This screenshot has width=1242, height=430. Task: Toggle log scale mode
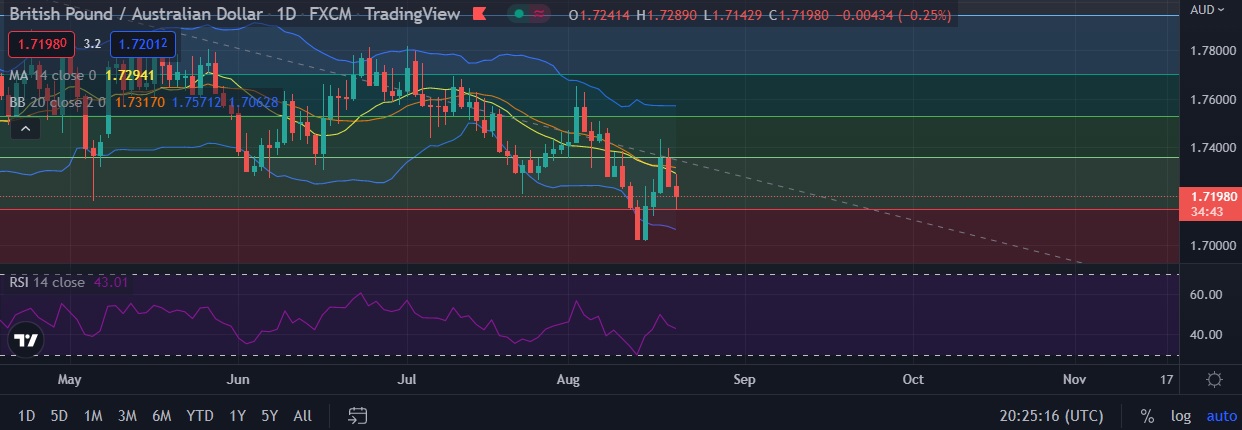point(1181,416)
